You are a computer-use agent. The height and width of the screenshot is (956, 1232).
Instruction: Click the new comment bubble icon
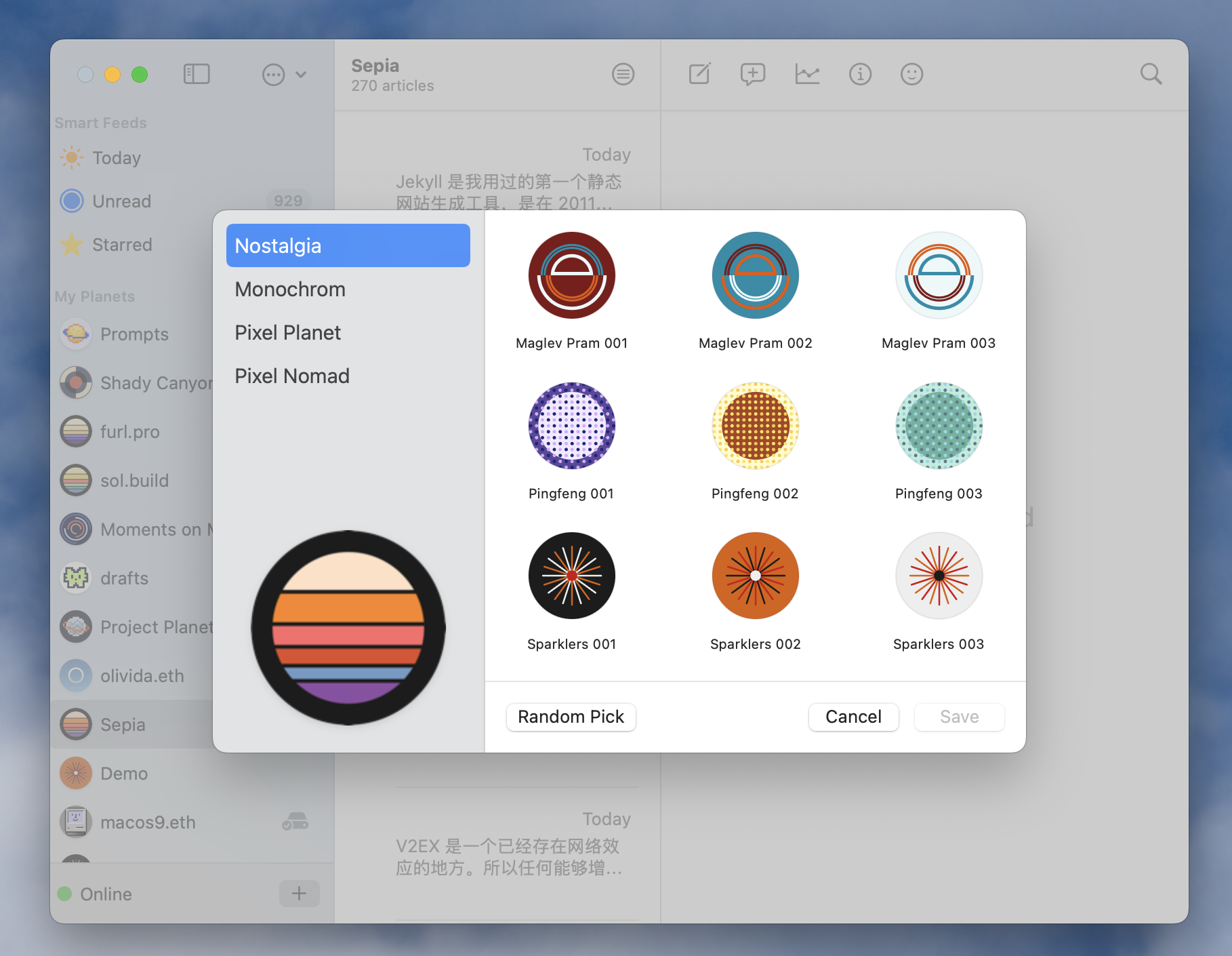[752, 74]
